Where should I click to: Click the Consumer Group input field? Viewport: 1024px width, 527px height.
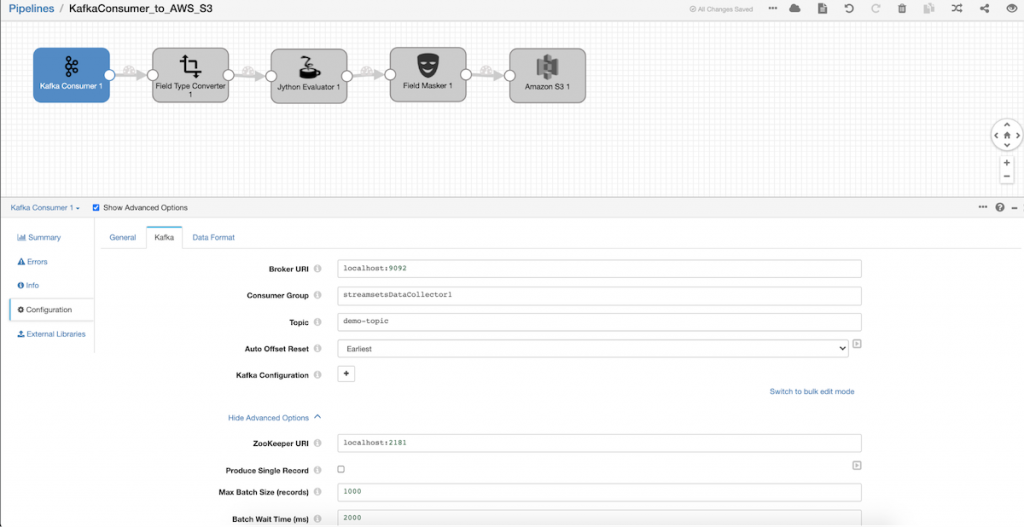click(600, 295)
